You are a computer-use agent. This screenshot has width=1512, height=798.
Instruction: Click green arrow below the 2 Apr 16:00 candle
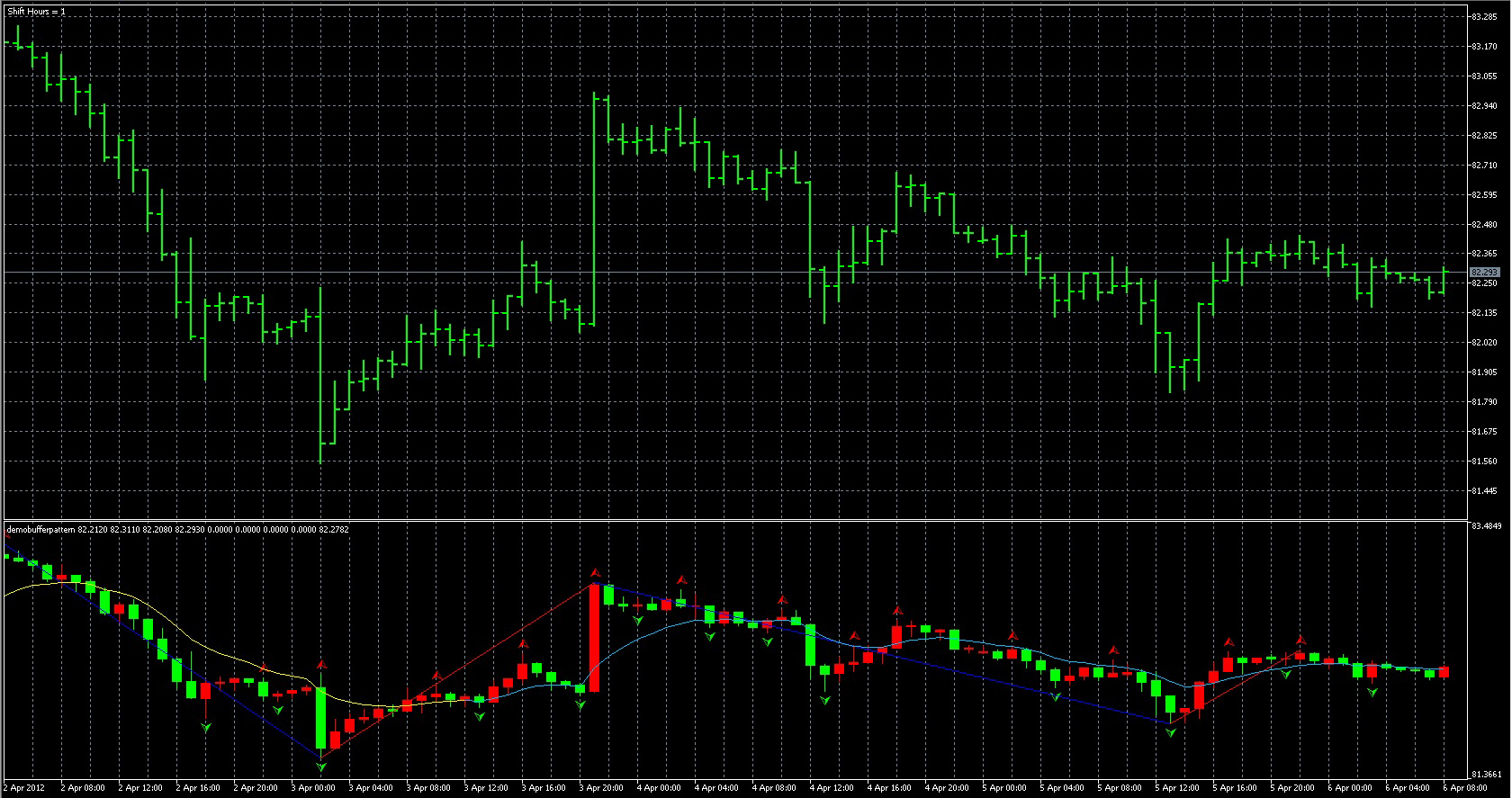[206, 727]
